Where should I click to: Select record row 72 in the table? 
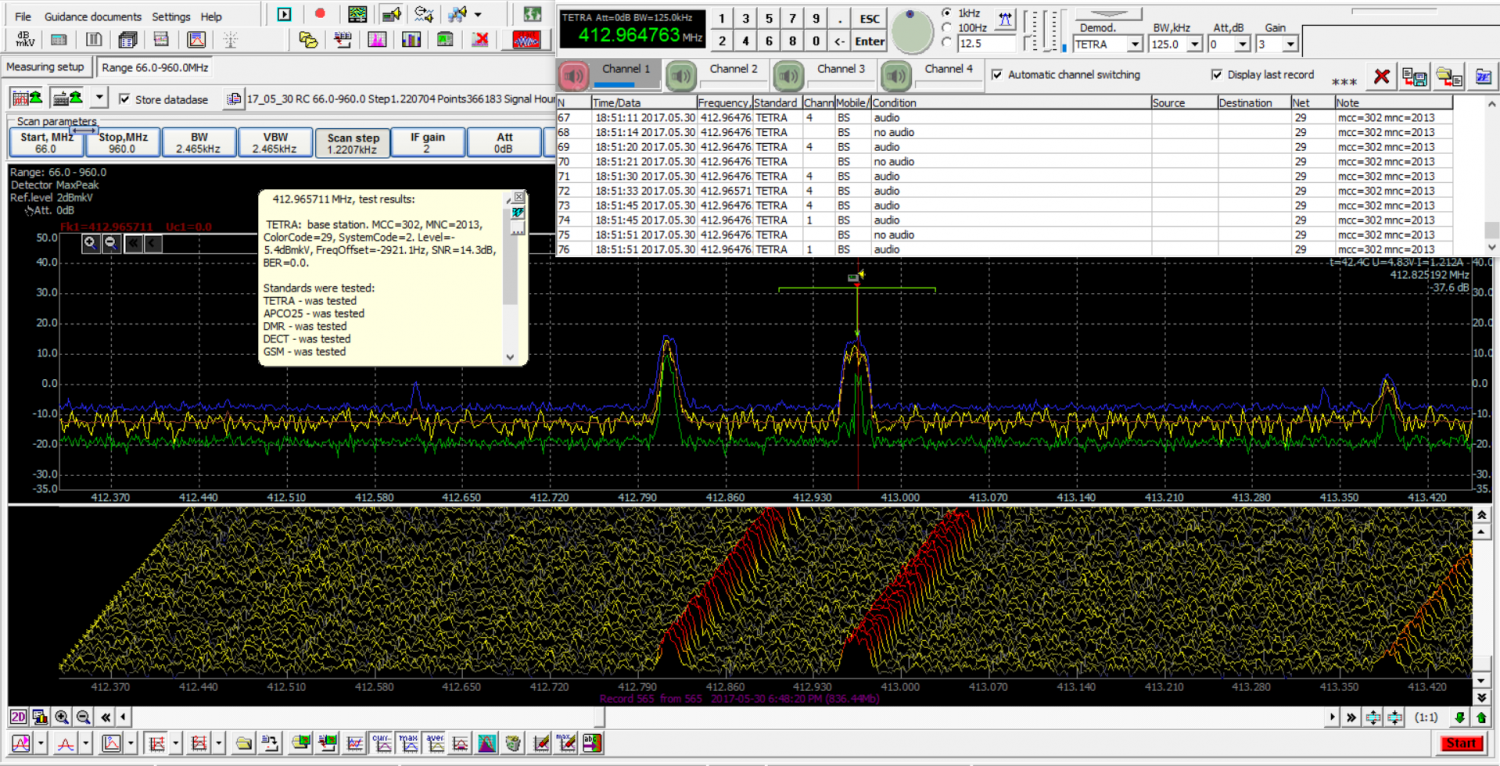(x=640, y=190)
